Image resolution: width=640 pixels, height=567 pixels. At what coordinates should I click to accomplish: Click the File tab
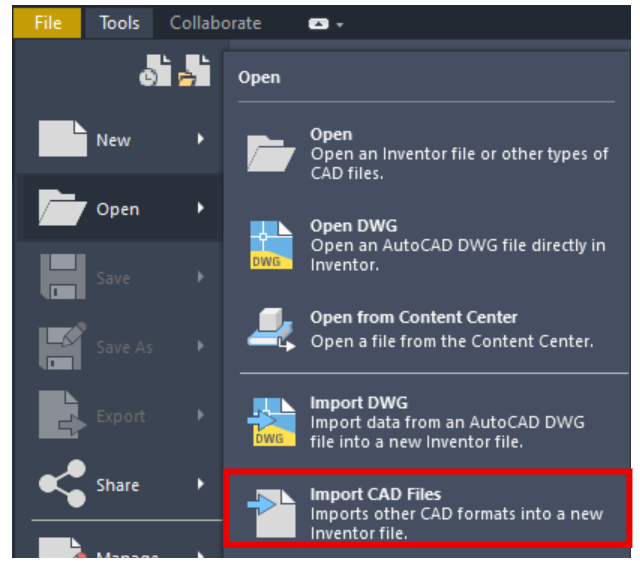48,22
